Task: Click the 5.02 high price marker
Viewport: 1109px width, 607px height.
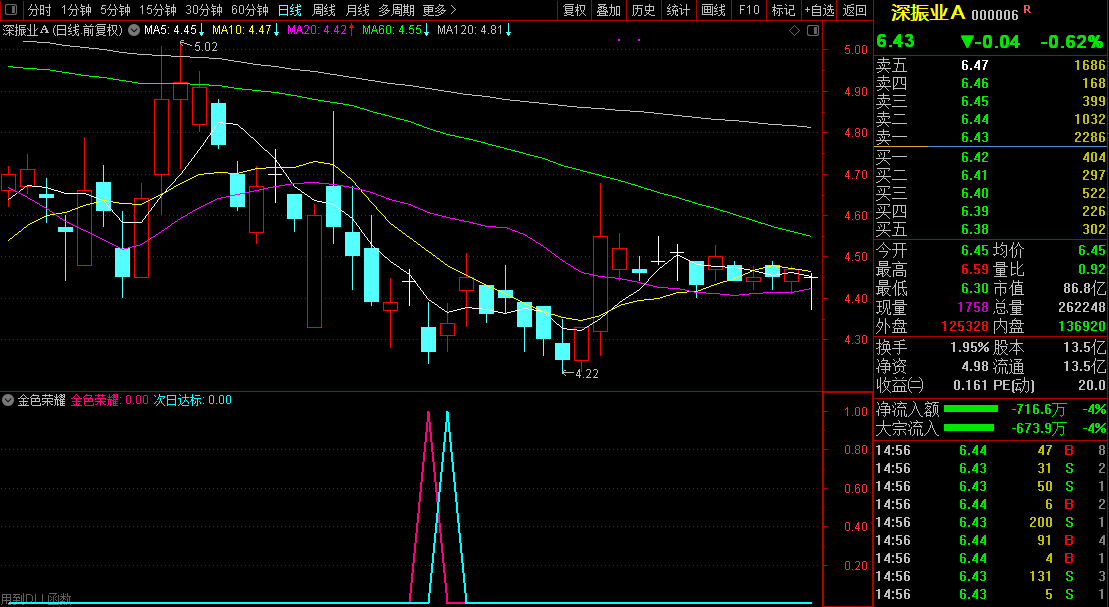Action: 204,47
